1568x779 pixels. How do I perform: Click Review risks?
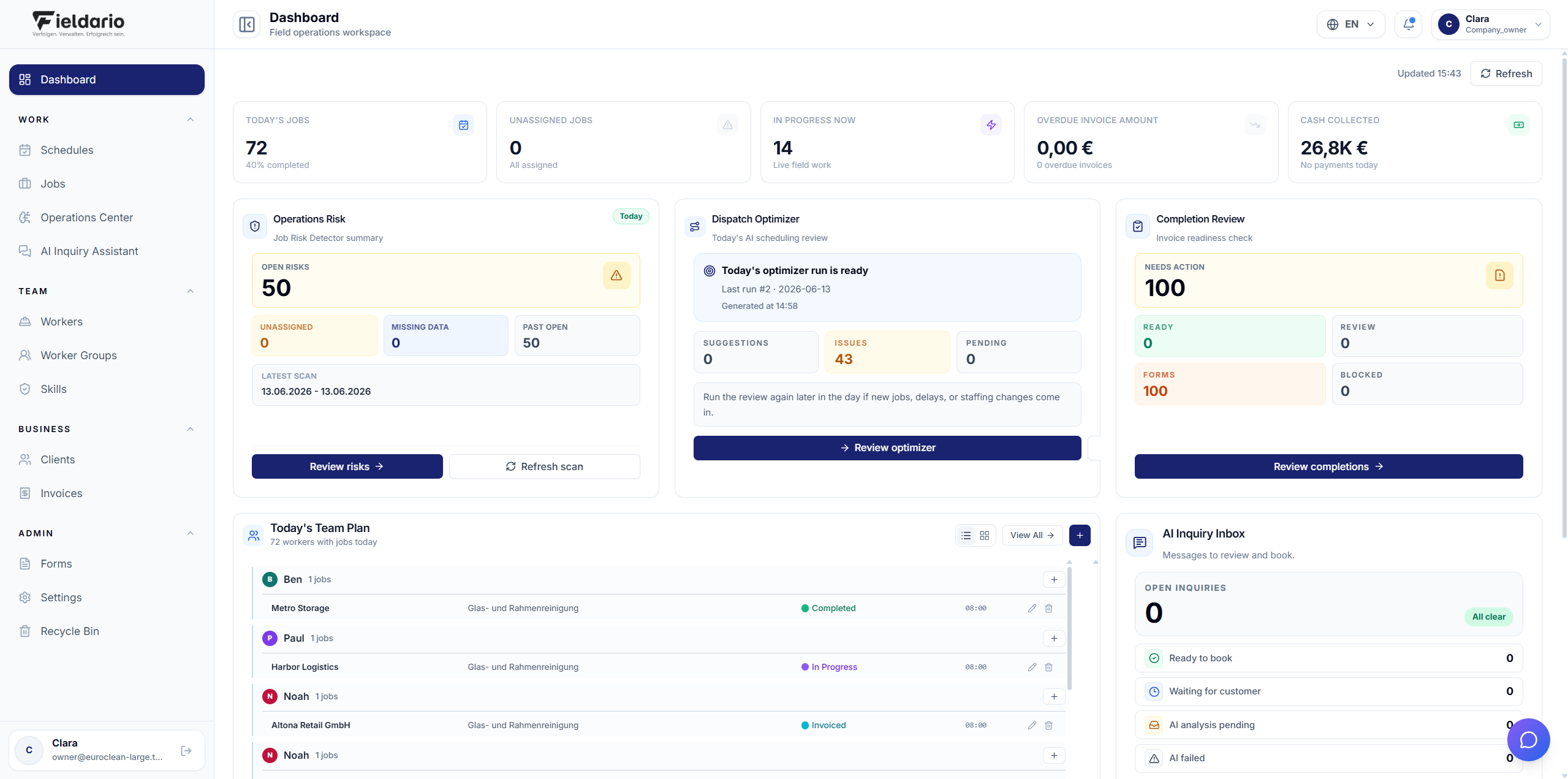[347, 466]
